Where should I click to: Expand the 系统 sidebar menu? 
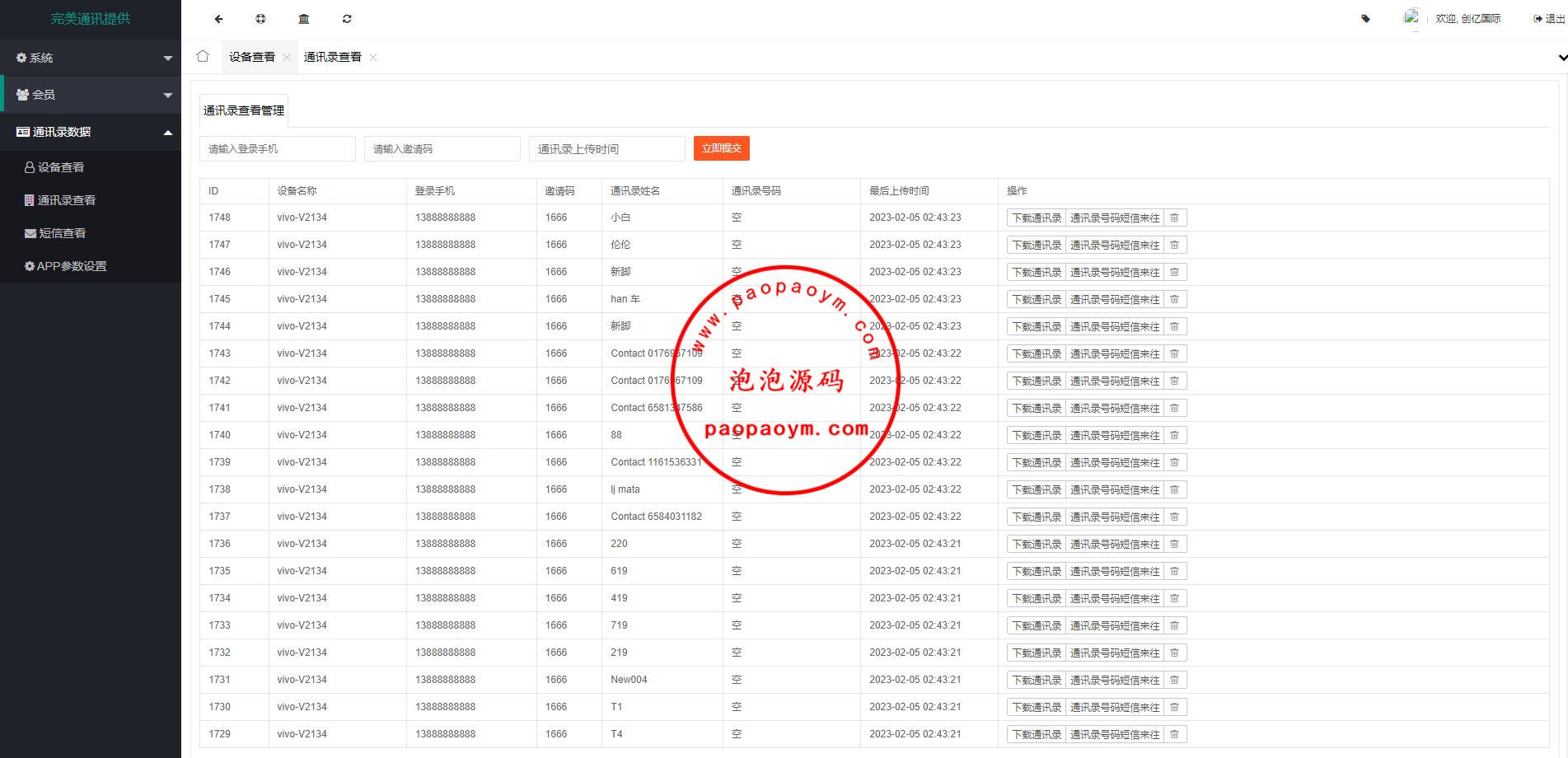point(91,58)
